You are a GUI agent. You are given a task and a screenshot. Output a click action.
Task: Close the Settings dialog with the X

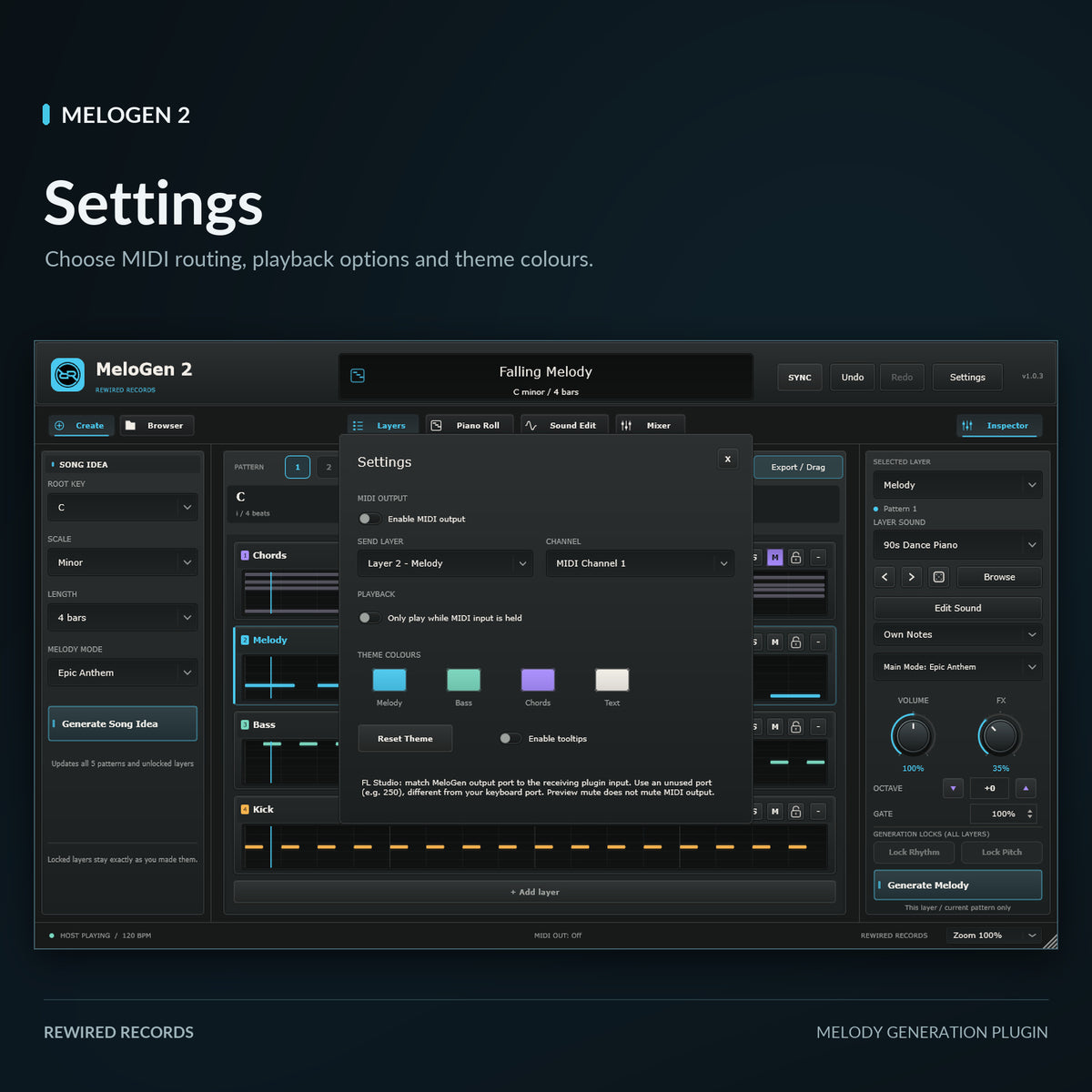coord(727,459)
